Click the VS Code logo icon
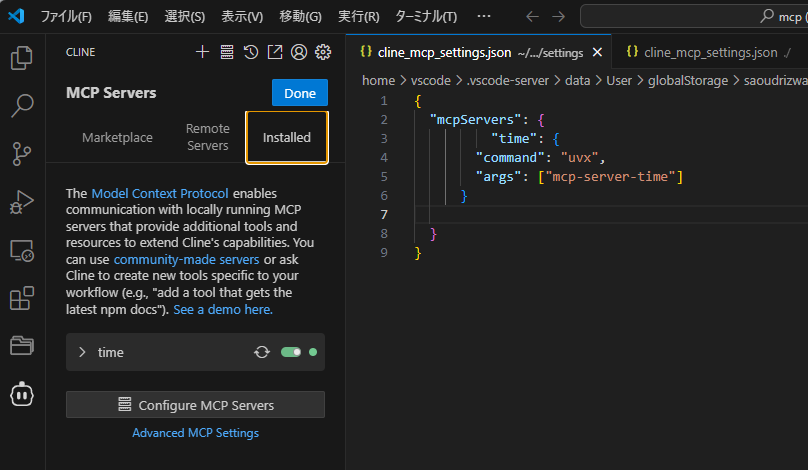 click(x=16, y=16)
